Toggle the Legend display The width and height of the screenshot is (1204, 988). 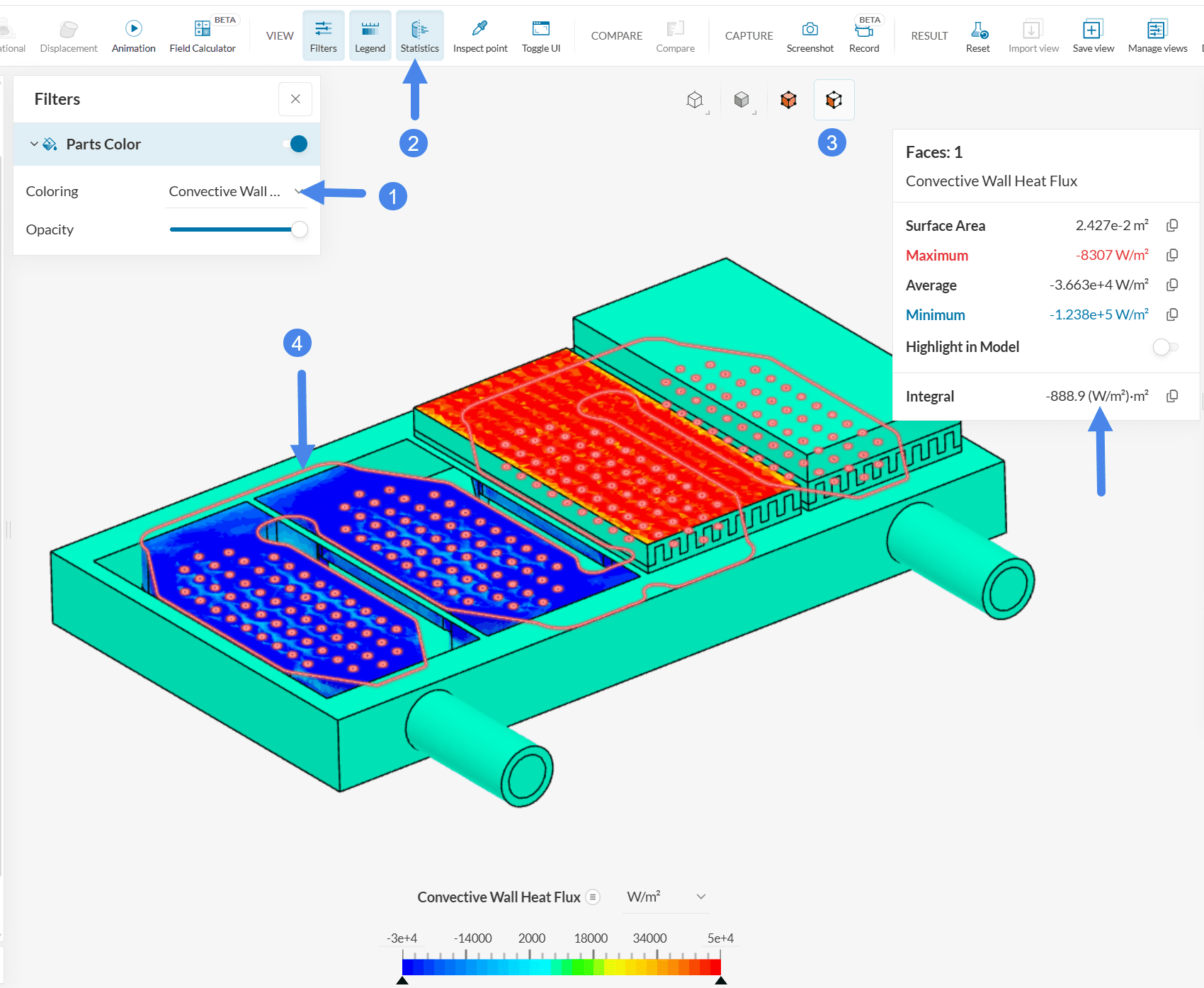point(370,35)
